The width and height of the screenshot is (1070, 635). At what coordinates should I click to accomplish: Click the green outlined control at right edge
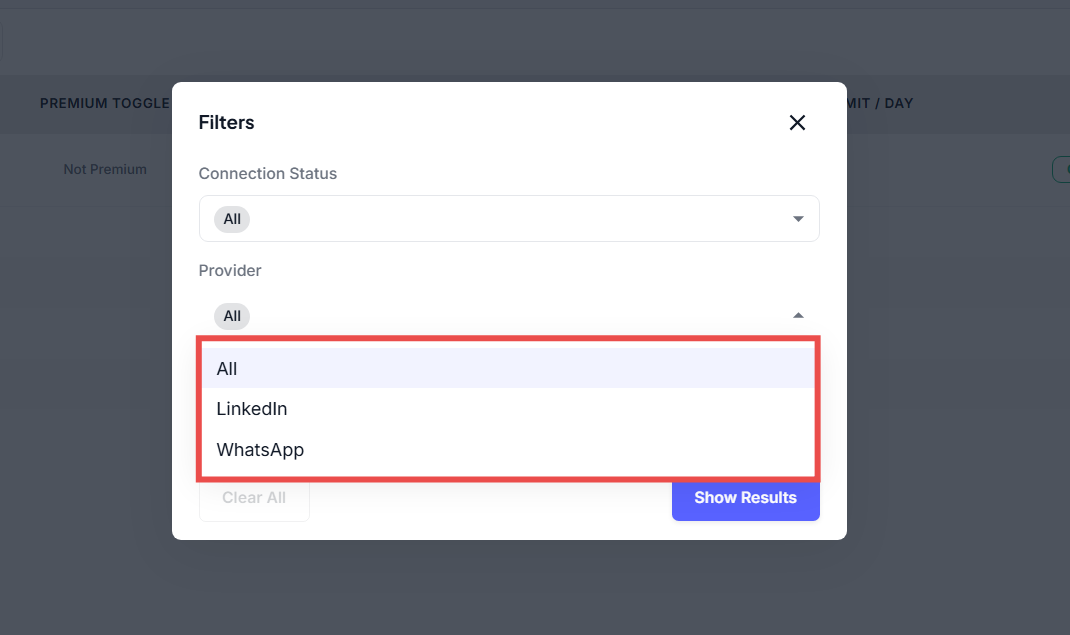(x=1061, y=170)
